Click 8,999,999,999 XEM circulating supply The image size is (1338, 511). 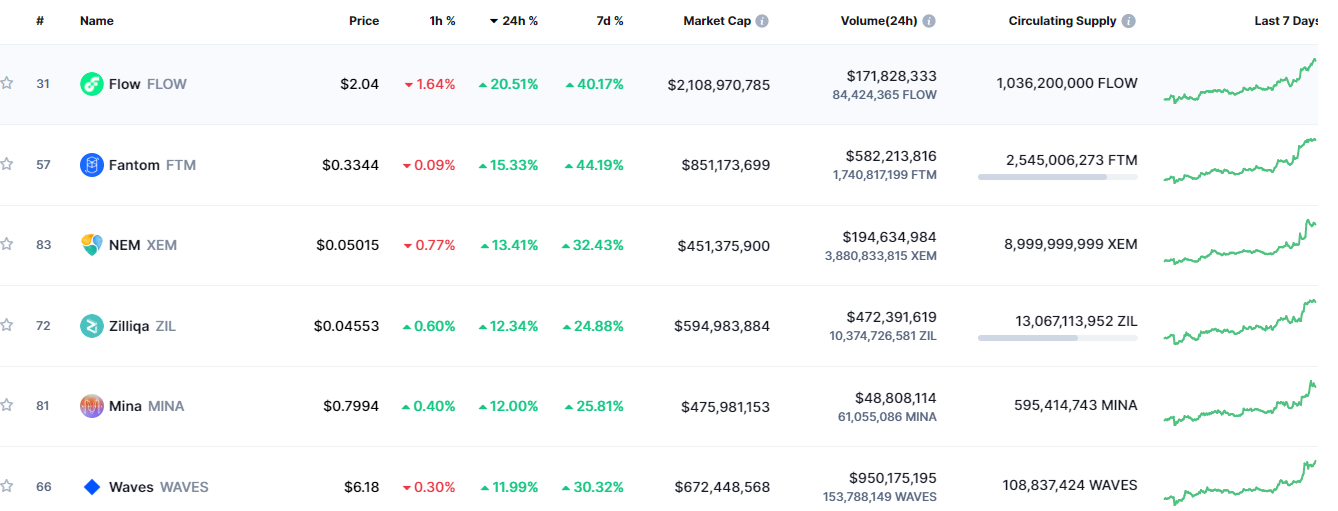1070,244
